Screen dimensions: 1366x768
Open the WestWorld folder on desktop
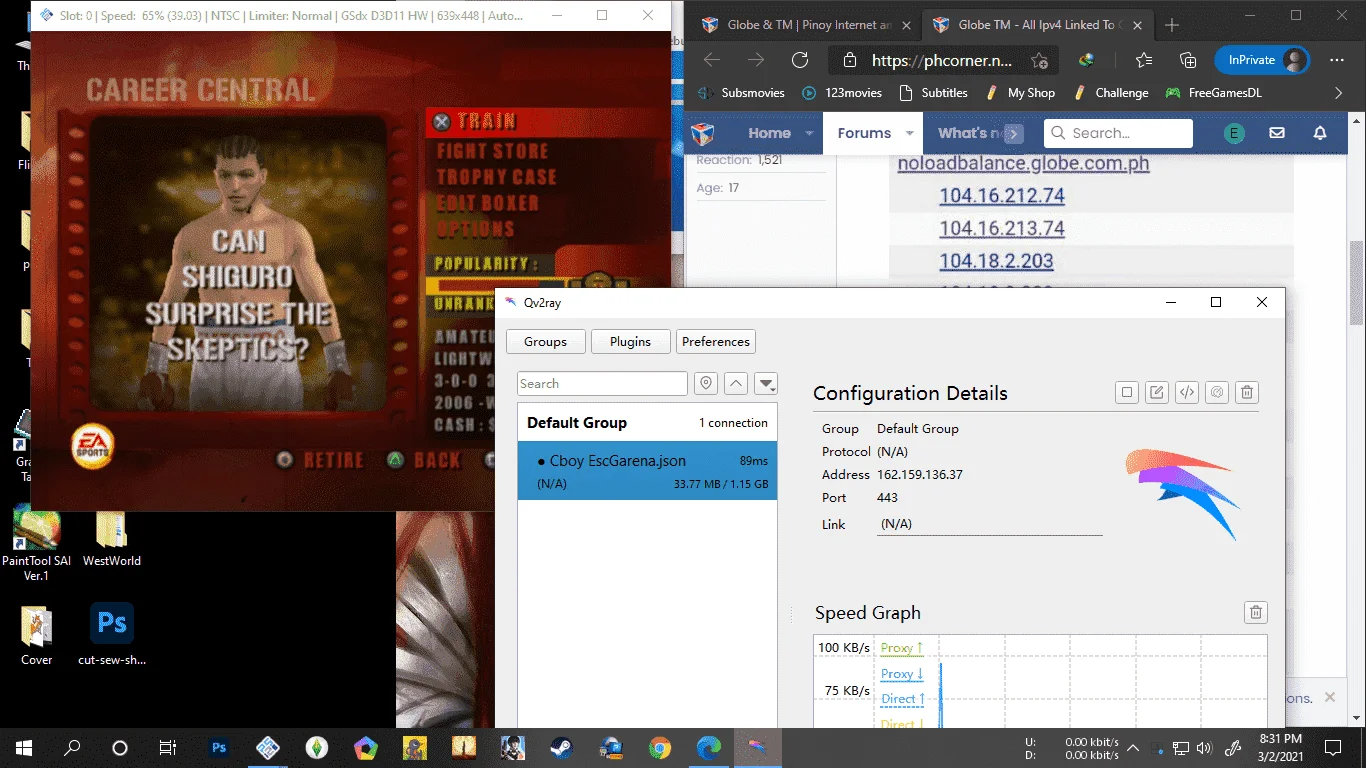[x=111, y=539]
